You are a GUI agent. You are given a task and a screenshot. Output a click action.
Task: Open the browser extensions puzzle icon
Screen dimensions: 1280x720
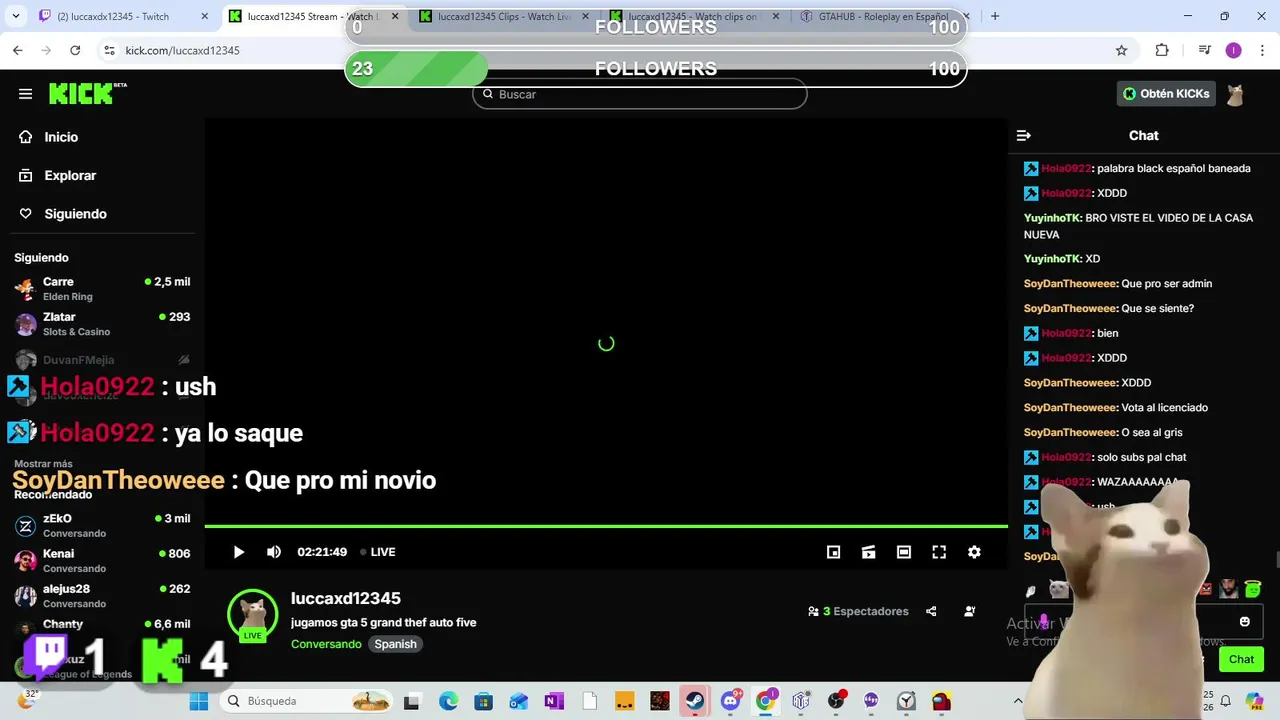click(1162, 50)
